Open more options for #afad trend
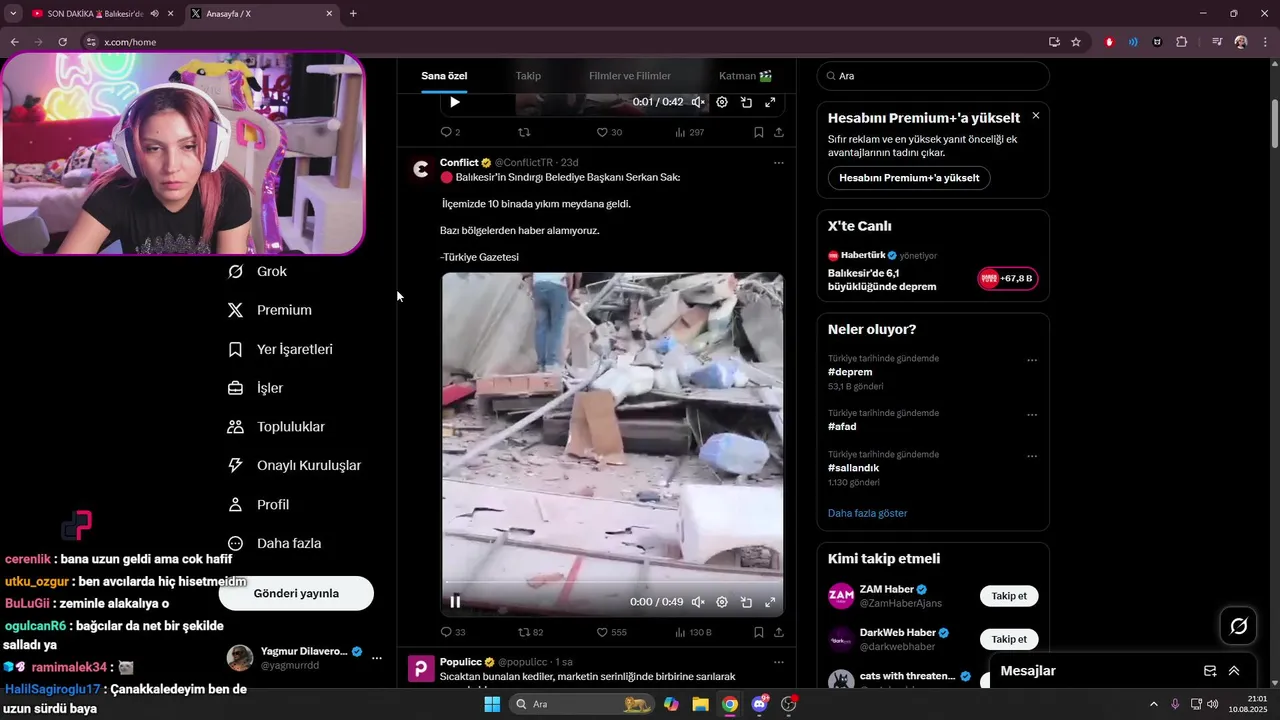The height and width of the screenshot is (720, 1280). [1032, 415]
